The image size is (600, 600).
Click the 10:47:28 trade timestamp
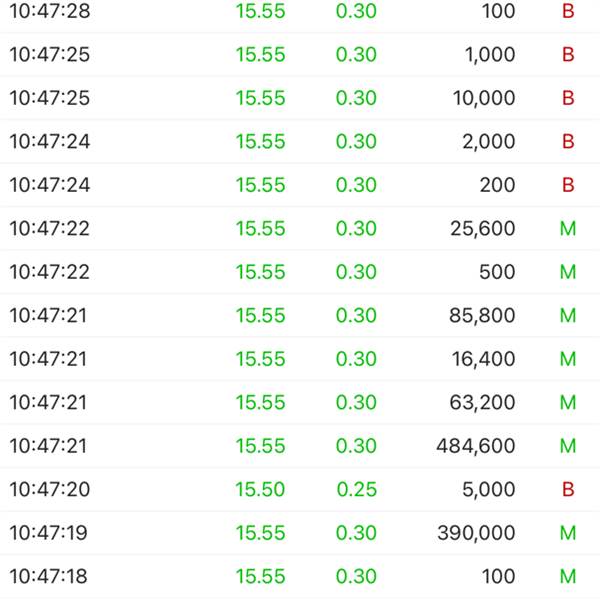(x=49, y=12)
